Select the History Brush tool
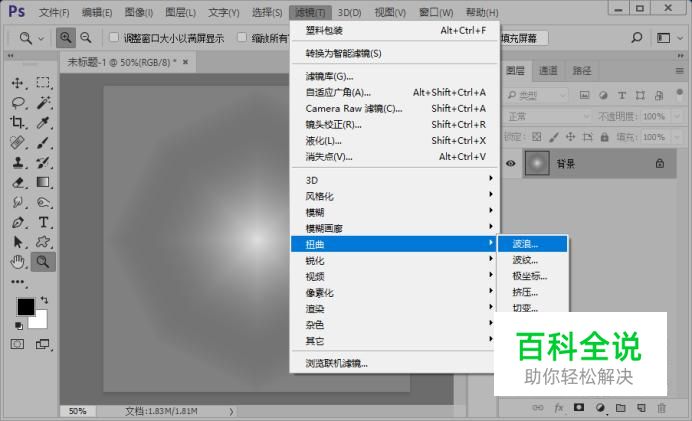The width and height of the screenshot is (692, 421). 43,162
